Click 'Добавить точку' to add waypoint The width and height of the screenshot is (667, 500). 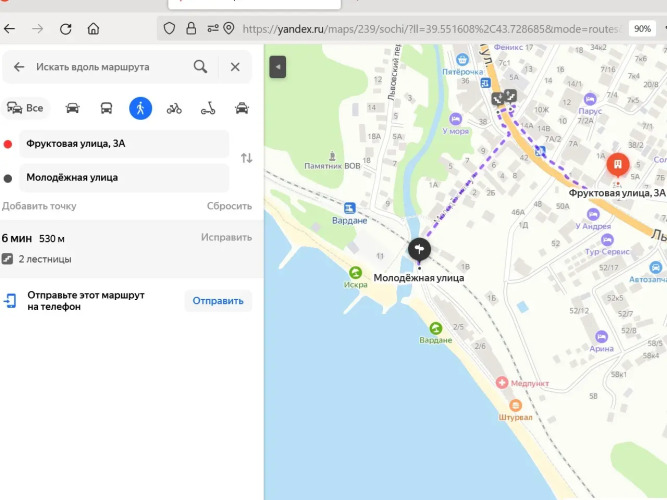click(x=39, y=206)
